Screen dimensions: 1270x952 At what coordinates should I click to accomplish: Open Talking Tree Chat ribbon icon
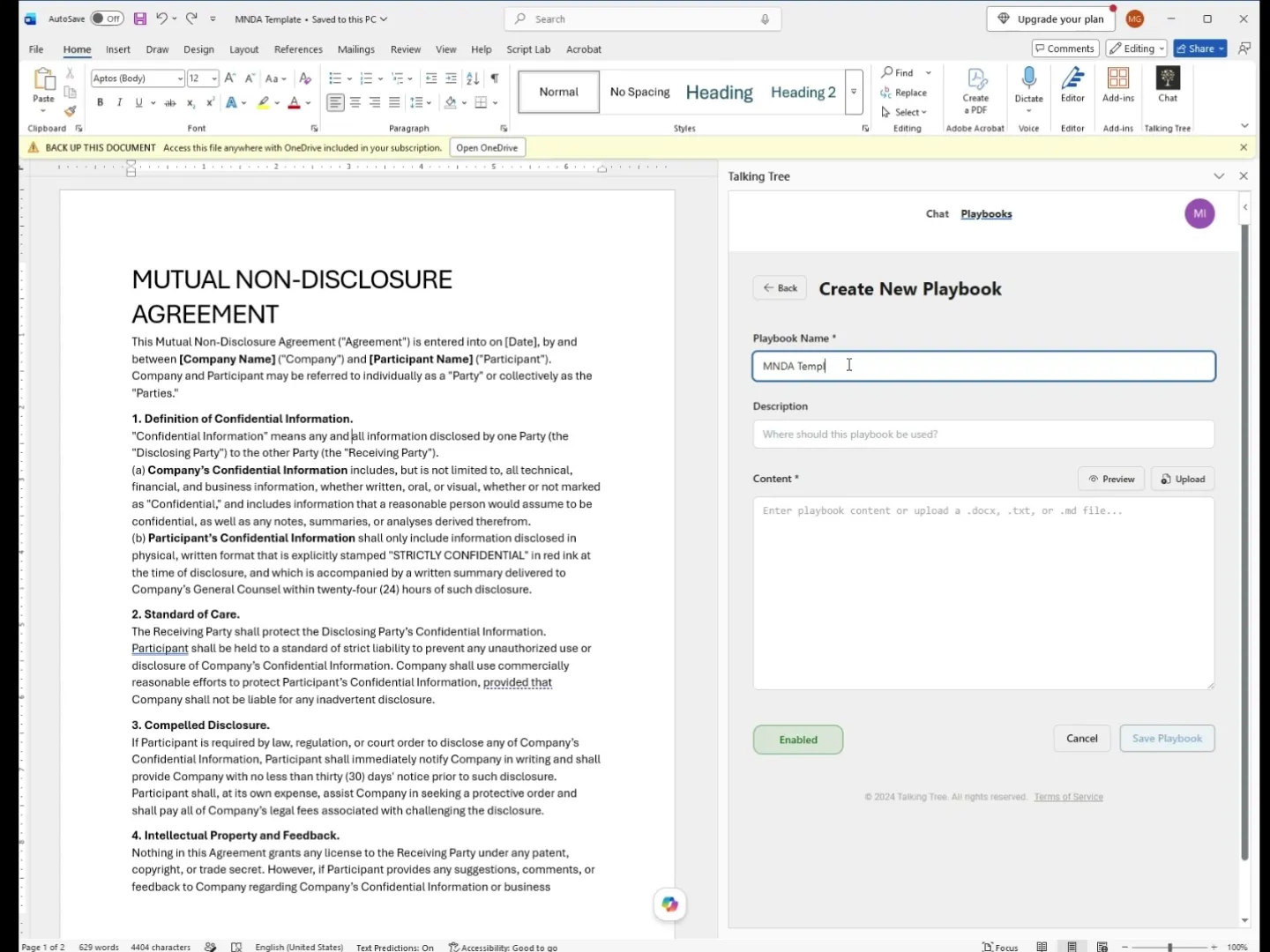[1168, 86]
